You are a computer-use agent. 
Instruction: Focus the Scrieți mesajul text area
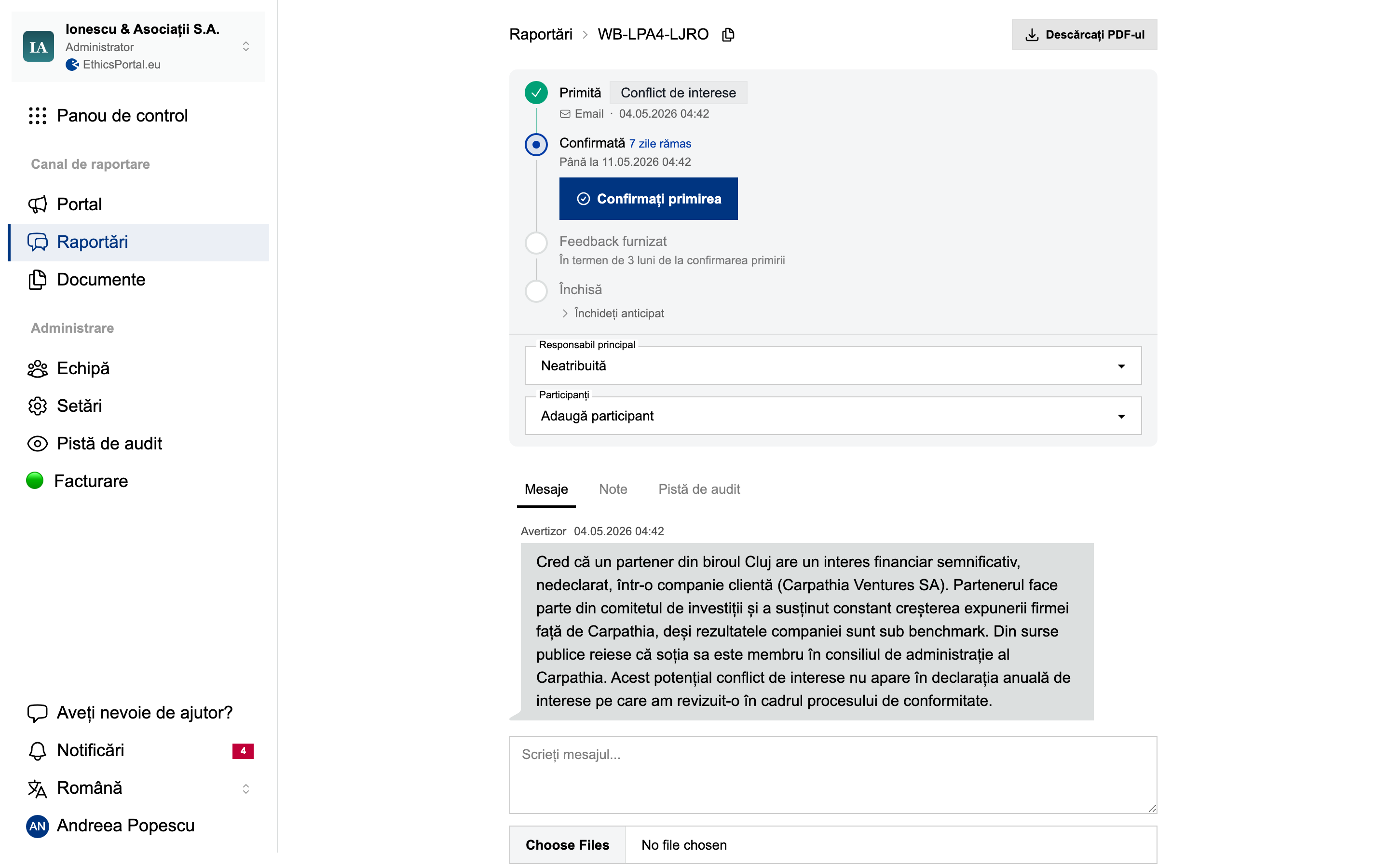pyautogui.click(x=833, y=775)
